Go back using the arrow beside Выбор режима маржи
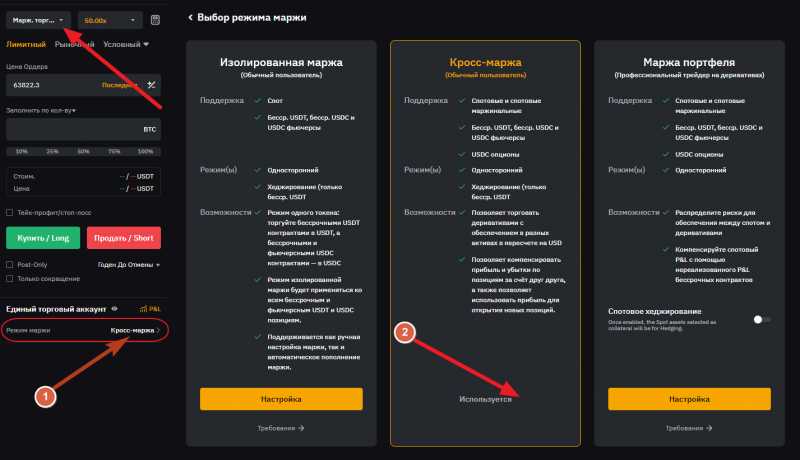This screenshot has height=460, width=800. (191, 18)
